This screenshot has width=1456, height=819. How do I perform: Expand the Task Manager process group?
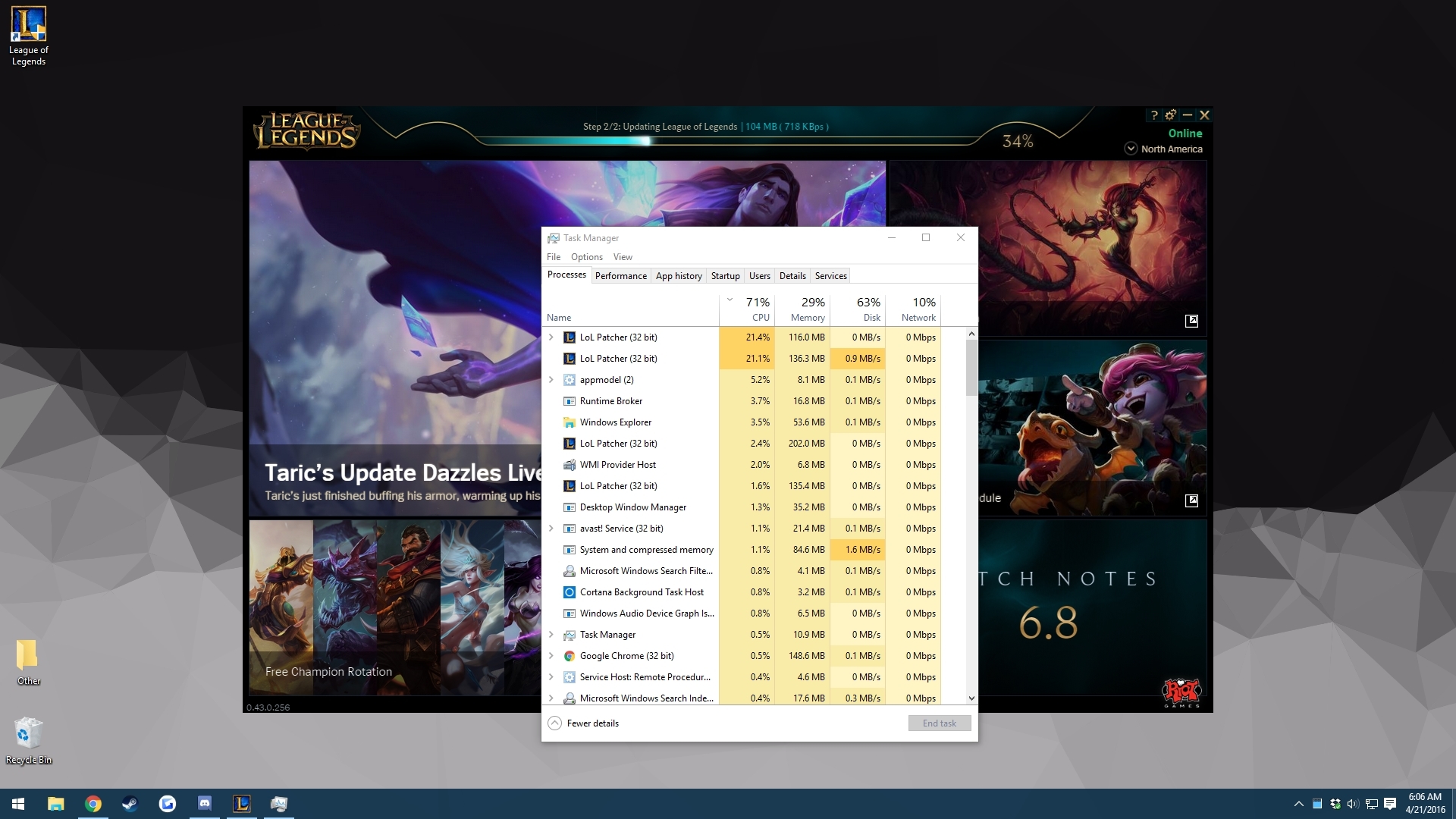click(551, 635)
